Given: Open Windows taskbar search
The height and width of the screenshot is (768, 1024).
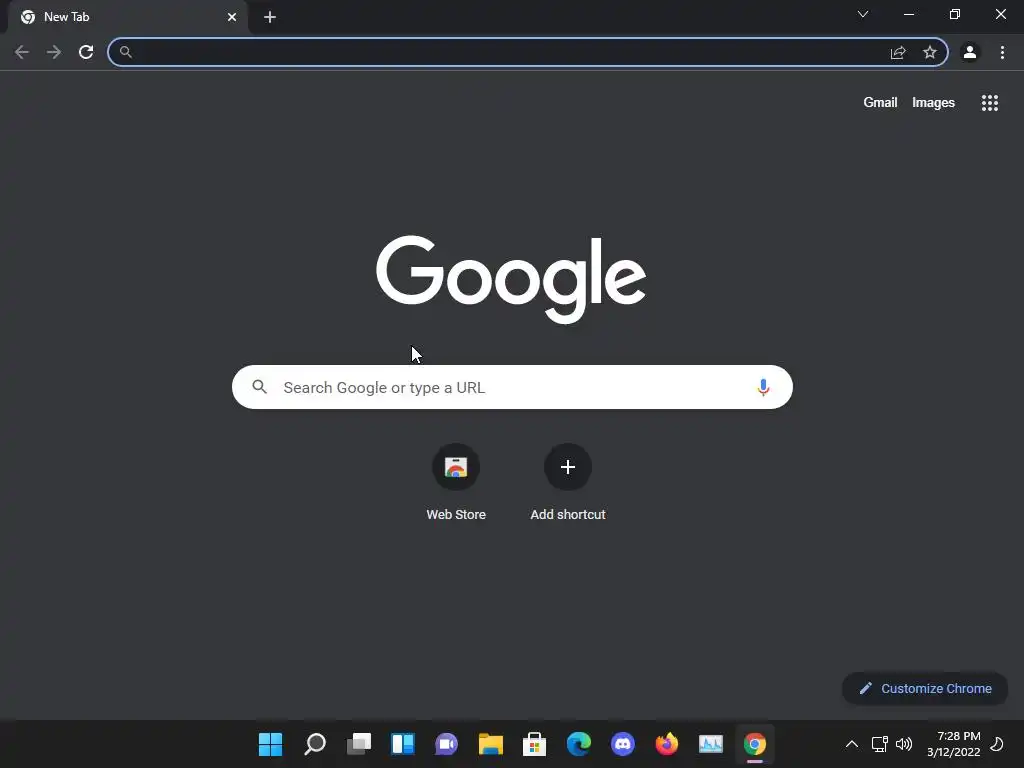Looking at the screenshot, I should [315, 744].
